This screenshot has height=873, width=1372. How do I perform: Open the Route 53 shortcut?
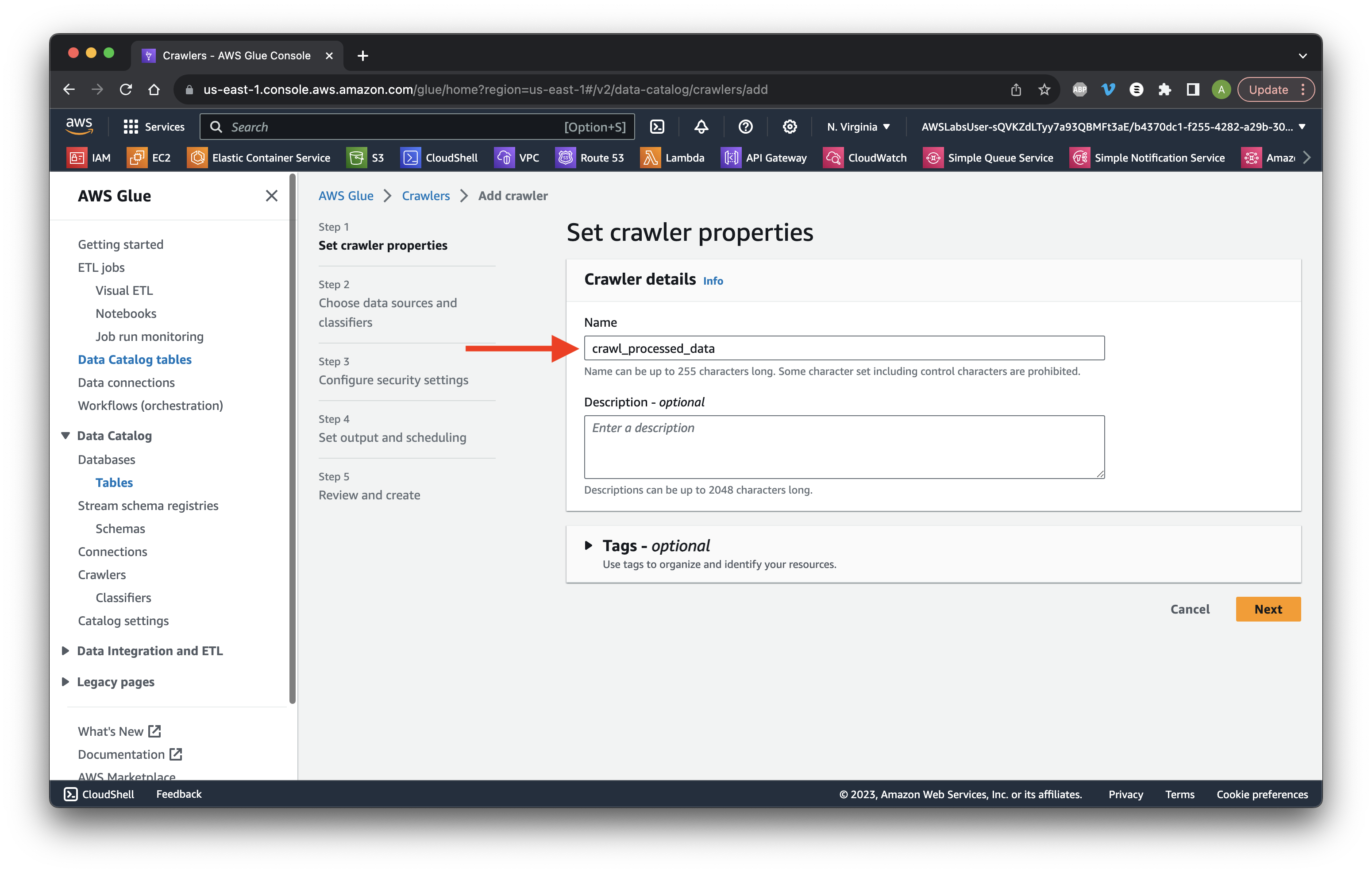pyautogui.click(x=590, y=158)
